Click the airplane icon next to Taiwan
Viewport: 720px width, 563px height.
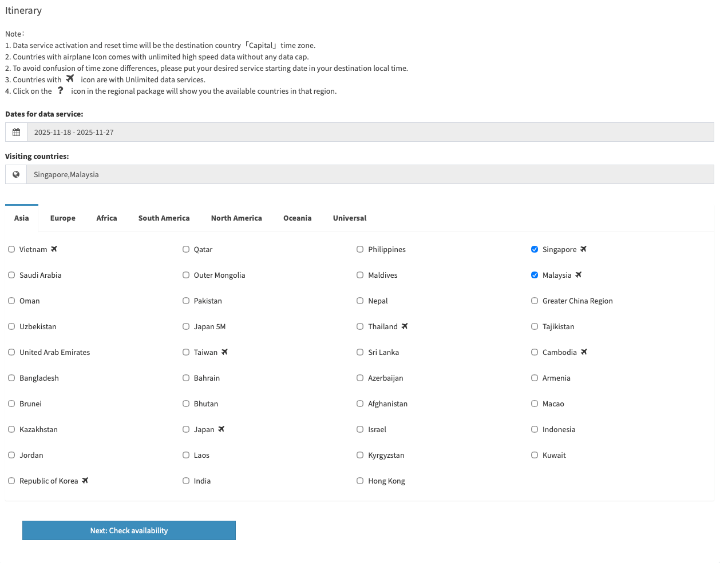[x=225, y=352]
